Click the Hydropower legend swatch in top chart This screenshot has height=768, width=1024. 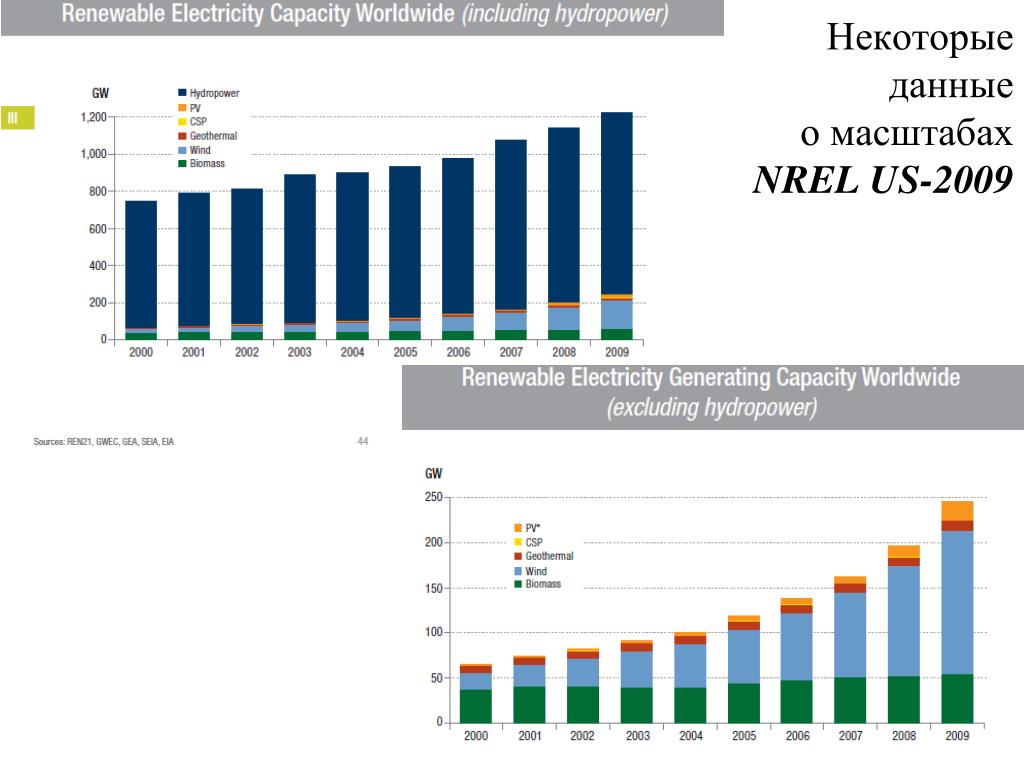(183, 93)
